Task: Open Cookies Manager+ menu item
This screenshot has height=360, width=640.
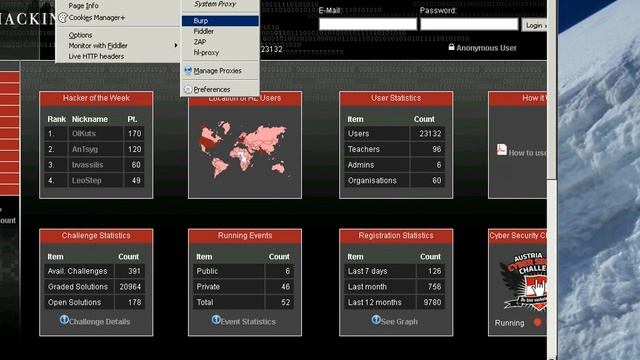Action: tap(97, 18)
